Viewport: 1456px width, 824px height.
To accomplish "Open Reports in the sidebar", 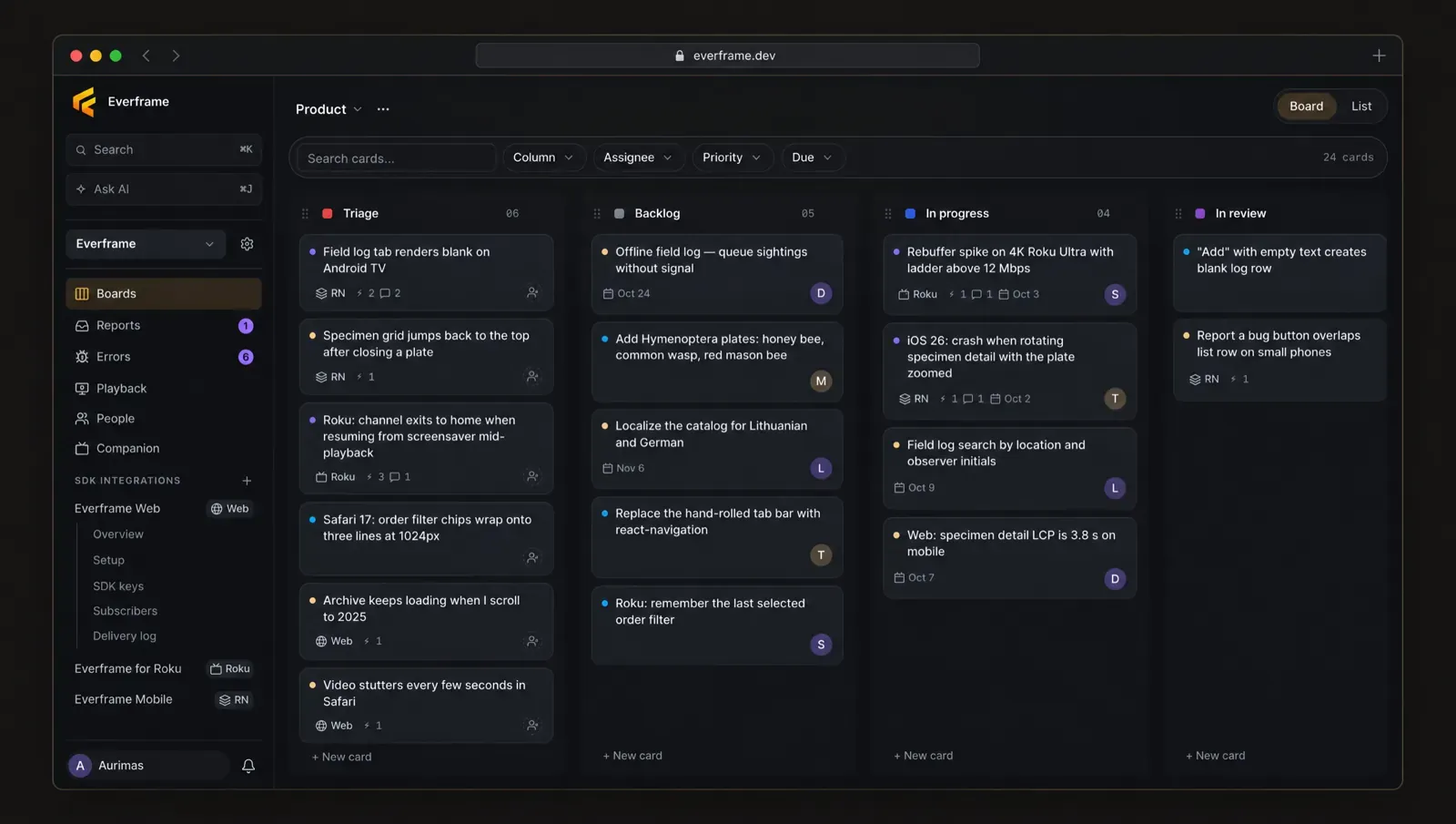I will pos(164,326).
